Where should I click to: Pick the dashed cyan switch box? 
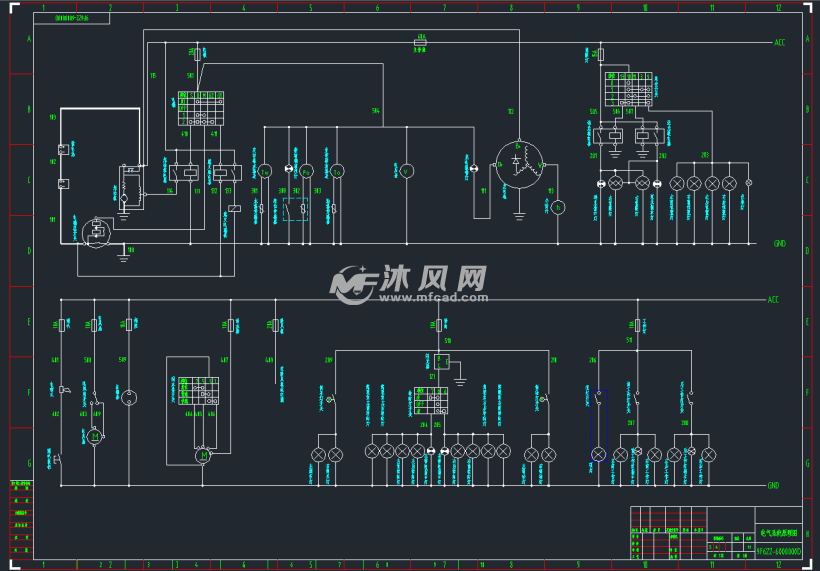295,209
